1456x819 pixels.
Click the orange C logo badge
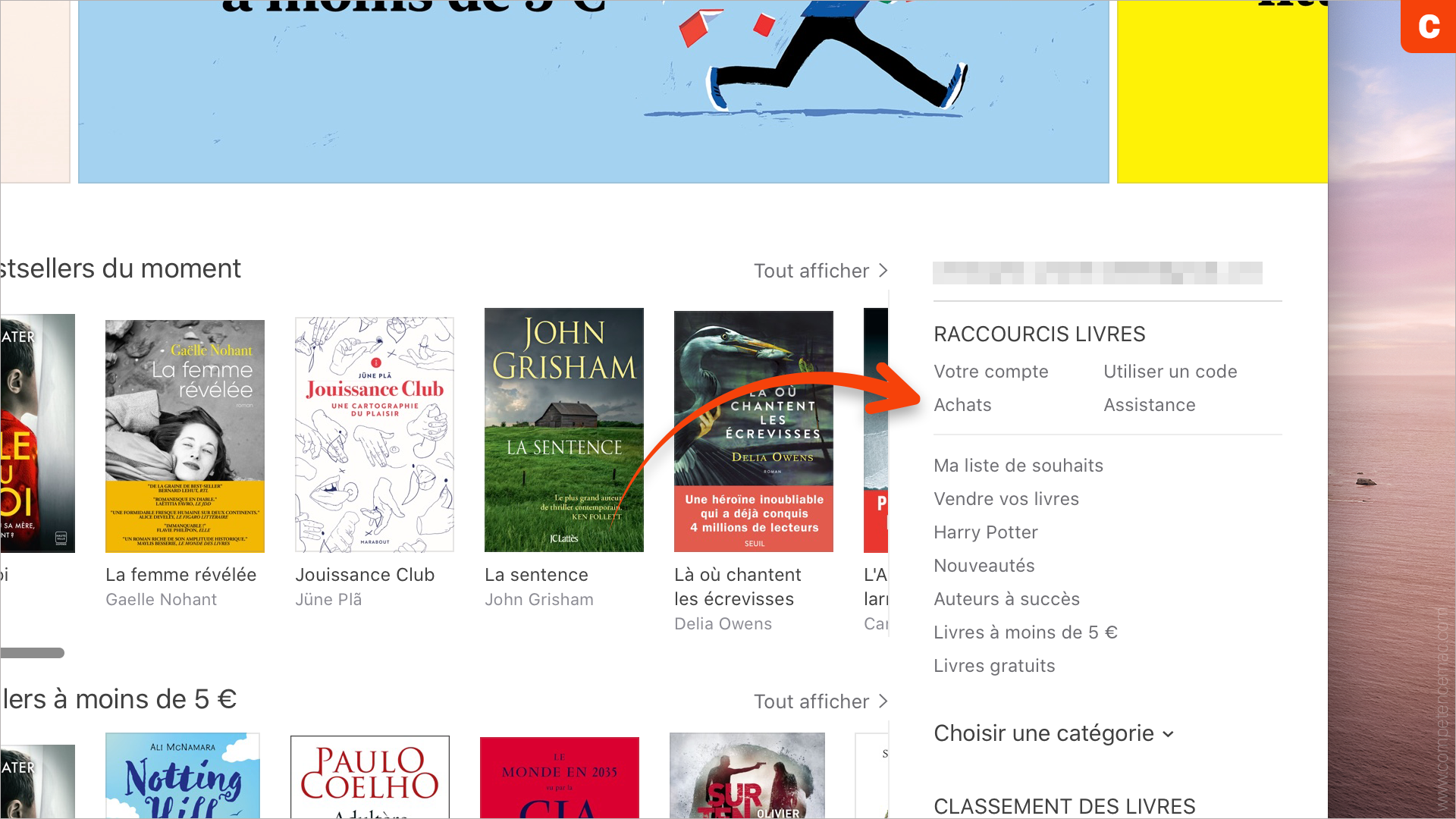coord(1429,26)
